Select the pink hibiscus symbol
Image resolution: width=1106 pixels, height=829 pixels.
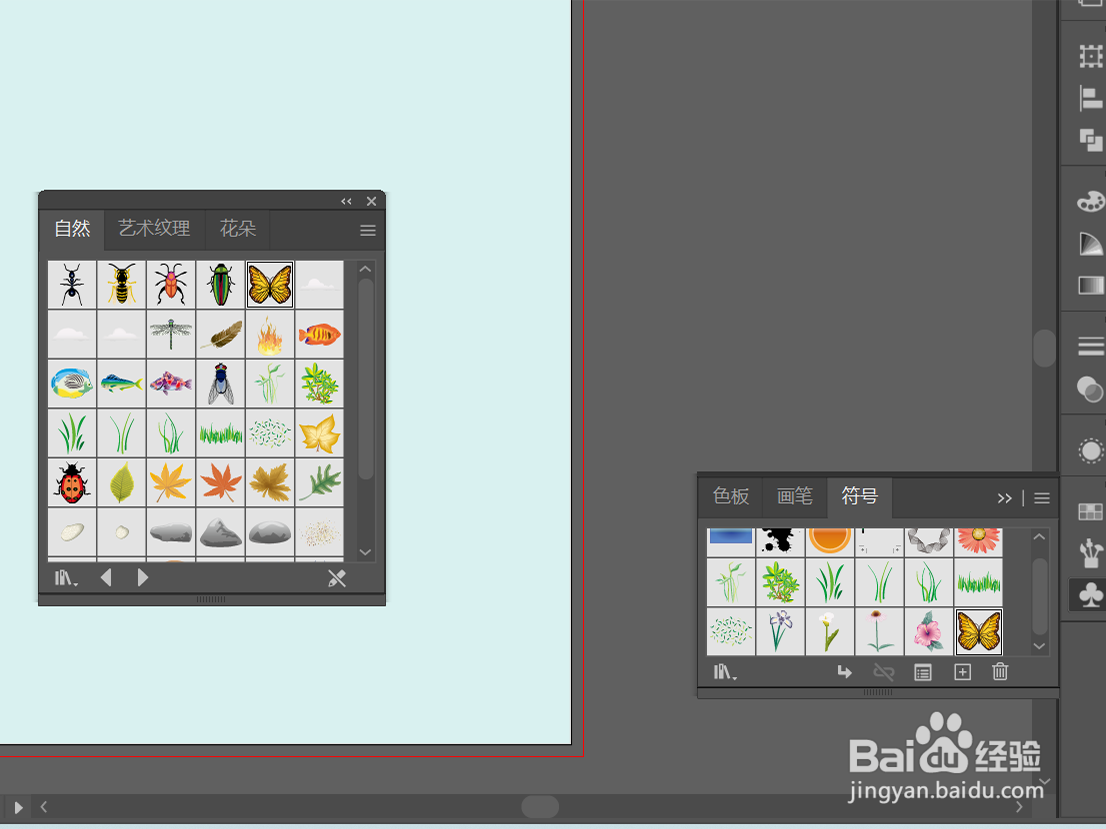928,631
